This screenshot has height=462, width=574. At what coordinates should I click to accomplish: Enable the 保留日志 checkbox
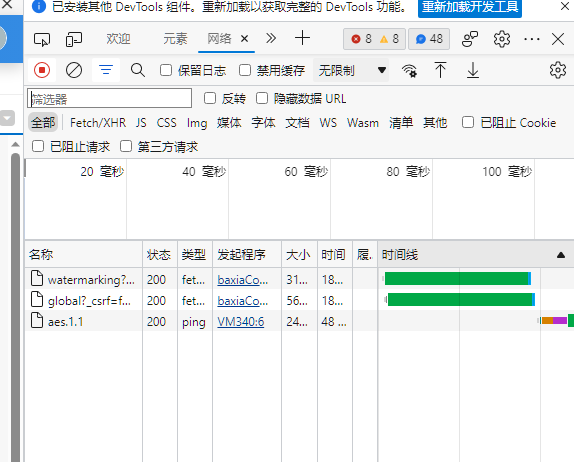pos(166,70)
